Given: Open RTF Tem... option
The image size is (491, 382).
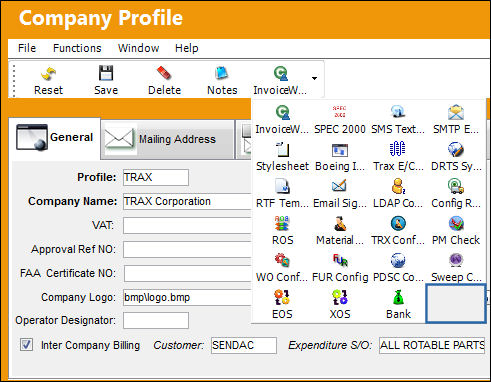Looking at the screenshot, I should coord(282,193).
